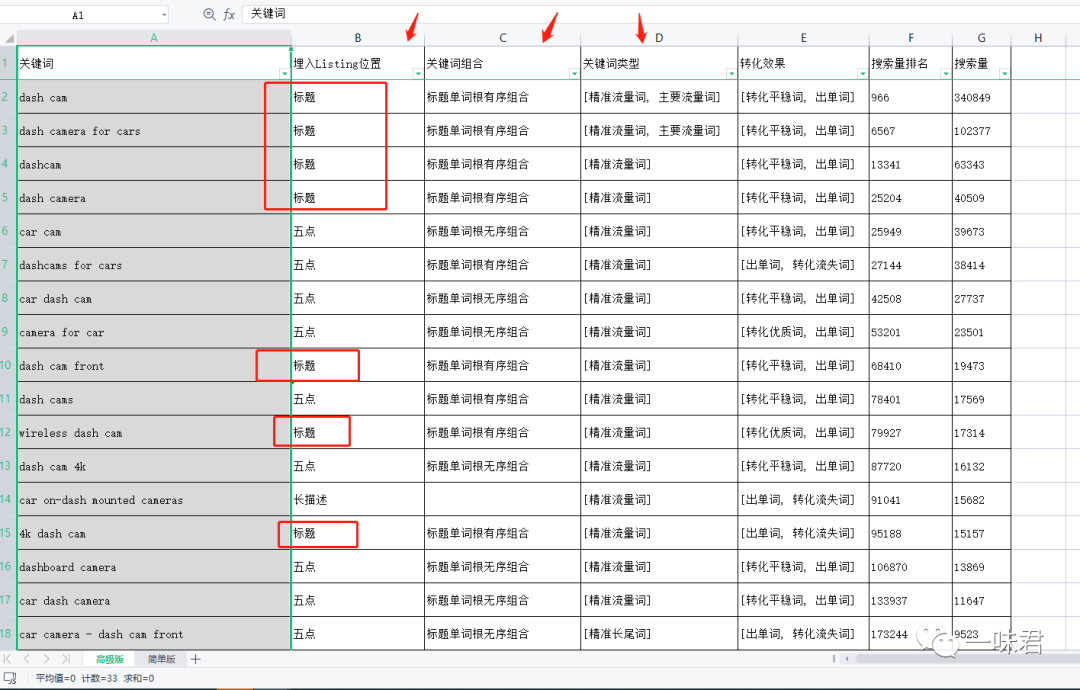
Task: Click the previous-sheet navigation arrow
Action: pyautogui.click(x=25, y=659)
